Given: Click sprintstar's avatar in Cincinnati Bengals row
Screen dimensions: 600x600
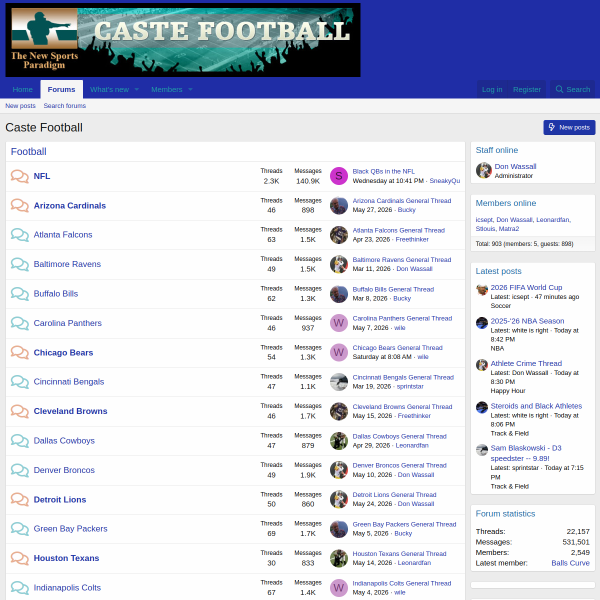Looking at the screenshot, I should tap(339, 382).
